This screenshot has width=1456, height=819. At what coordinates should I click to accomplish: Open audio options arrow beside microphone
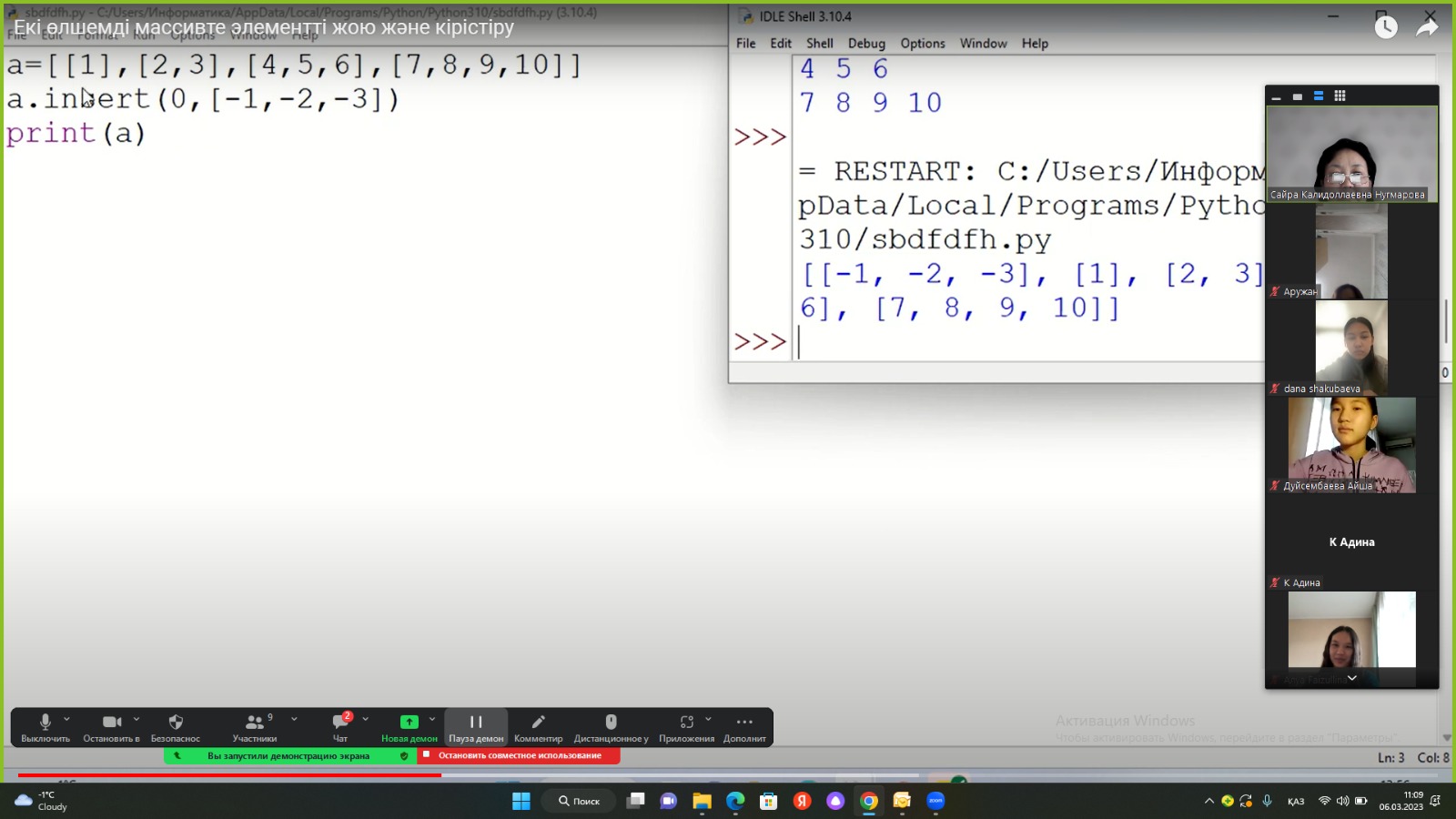pyautogui.click(x=66, y=719)
